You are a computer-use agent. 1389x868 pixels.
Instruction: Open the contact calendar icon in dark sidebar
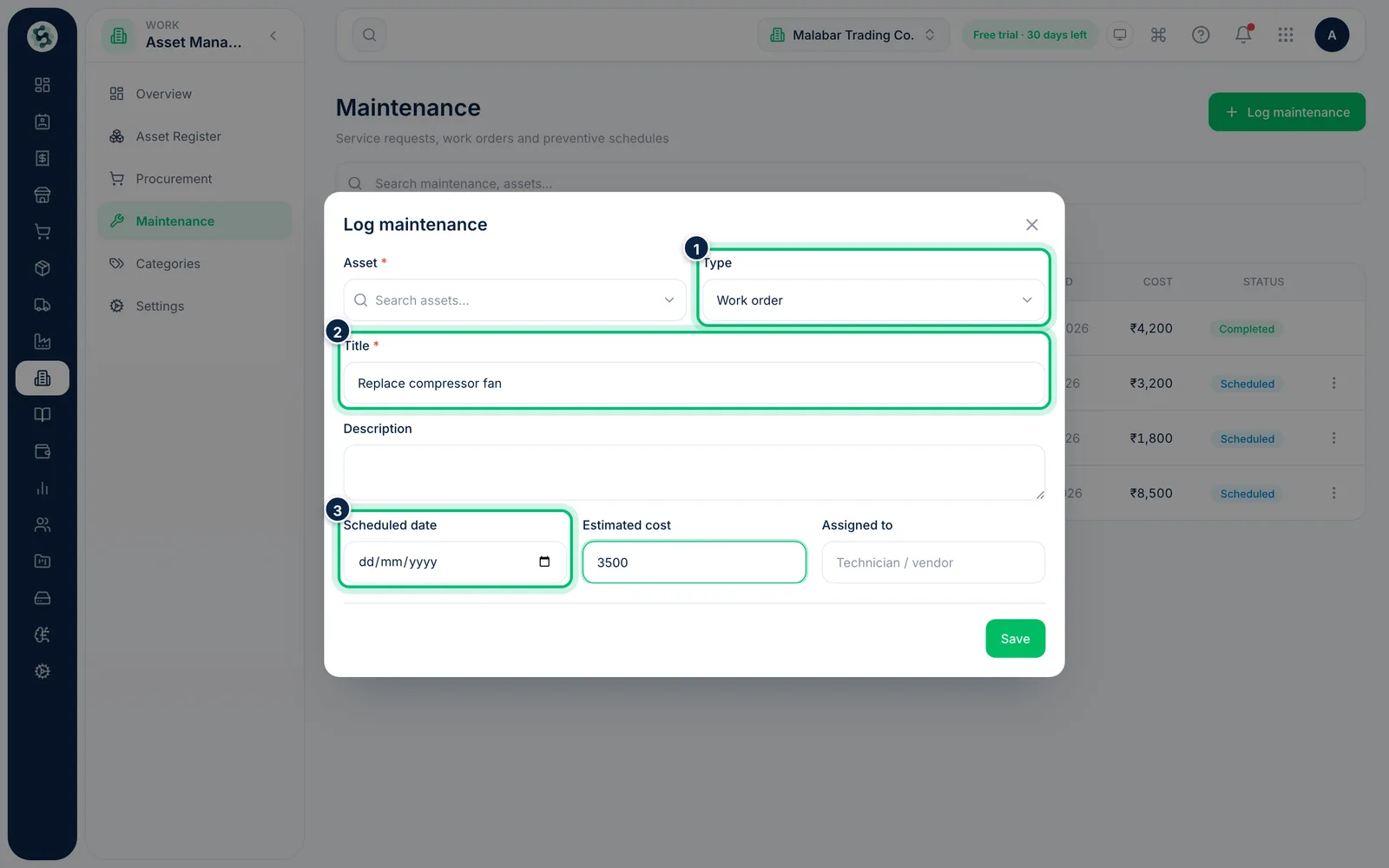click(x=42, y=122)
